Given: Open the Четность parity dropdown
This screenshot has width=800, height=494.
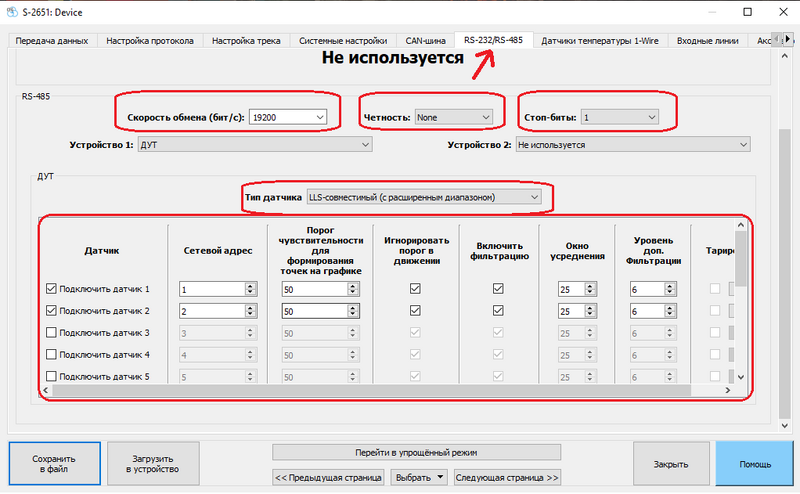Looking at the screenshot, I should click(454, 117).
